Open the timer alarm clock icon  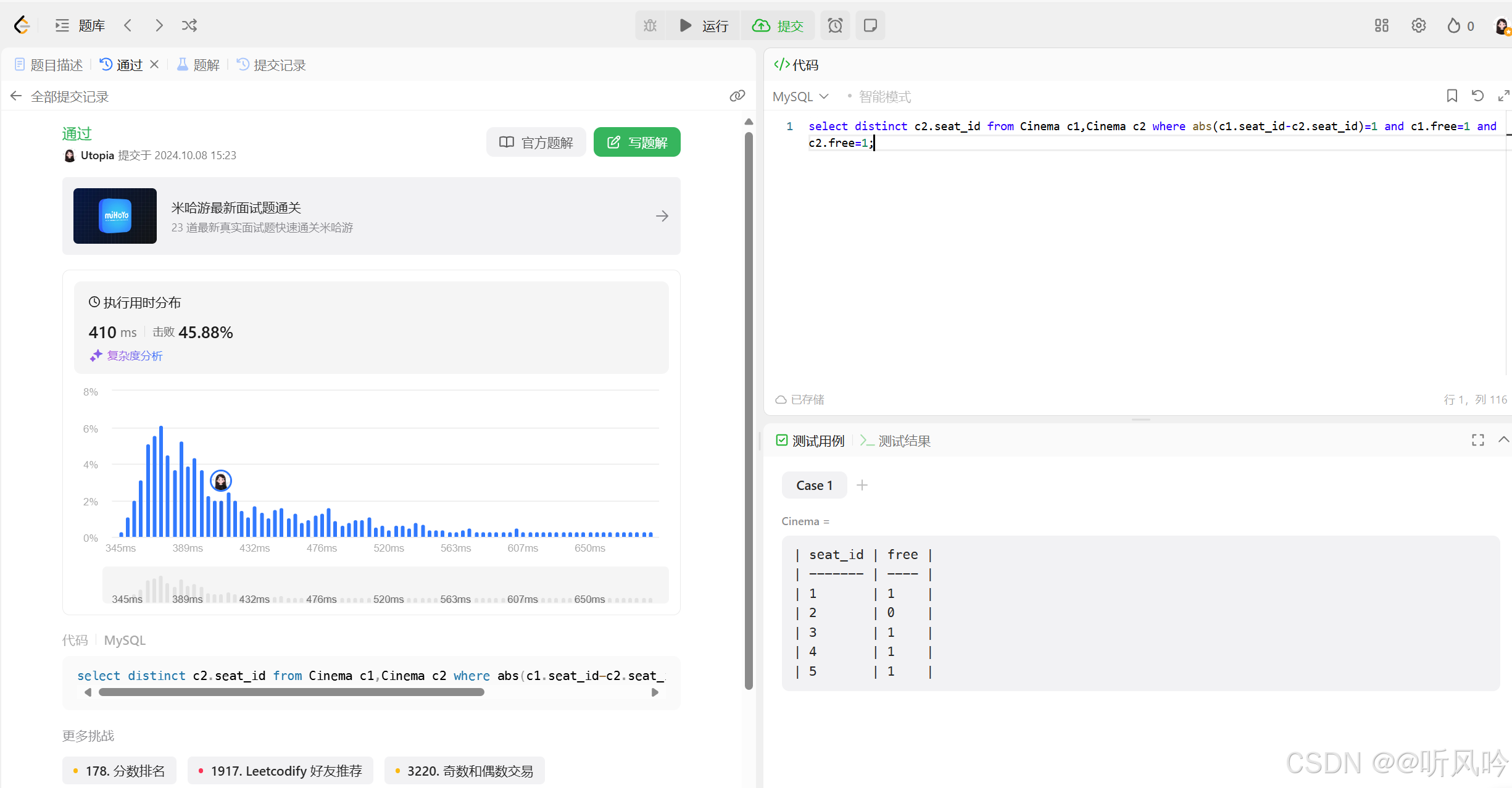click(835, 25)
